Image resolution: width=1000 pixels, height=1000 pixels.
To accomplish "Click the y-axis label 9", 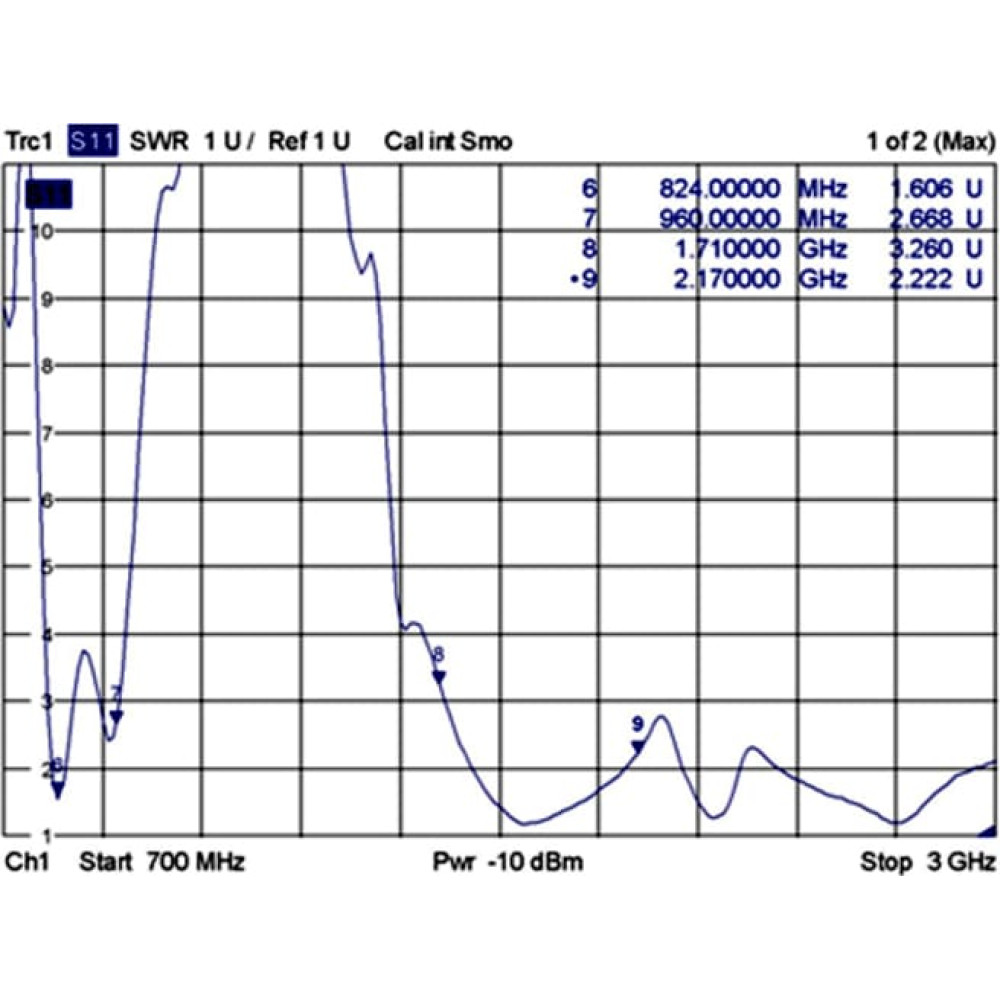I will [x=47, y=299].
